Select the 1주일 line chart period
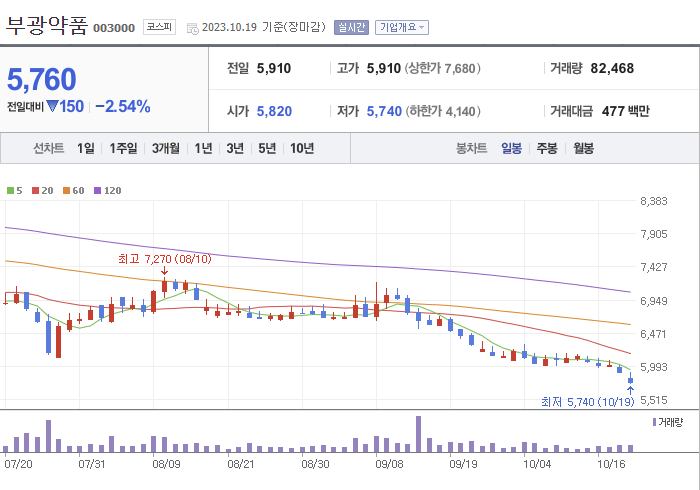Image resolution: width=700 pixels, height=490 pixels. (123, 148)
